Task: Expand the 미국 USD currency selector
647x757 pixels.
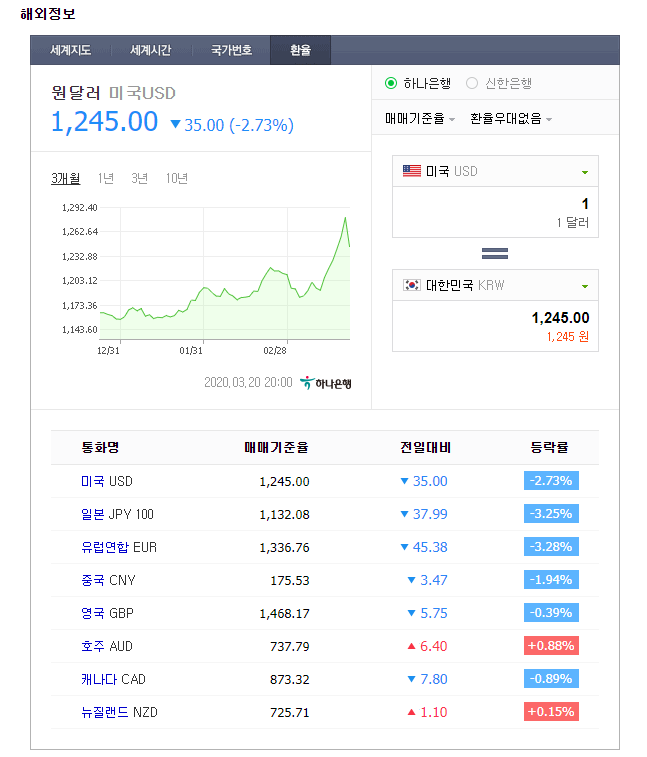Action: pyautogui.click(x=495, y=171)
